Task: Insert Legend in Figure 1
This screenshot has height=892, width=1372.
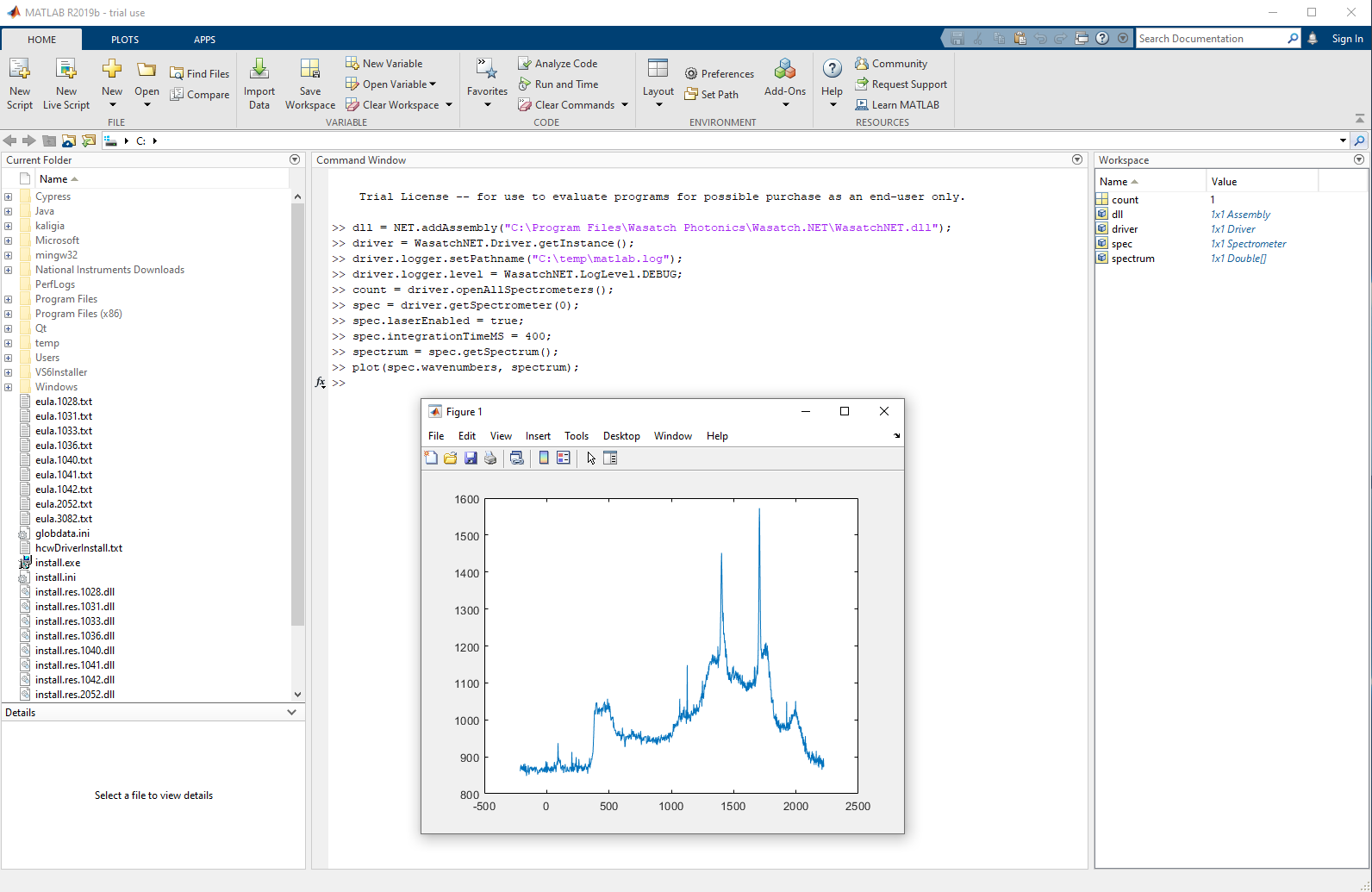Action: pos(564,458)
